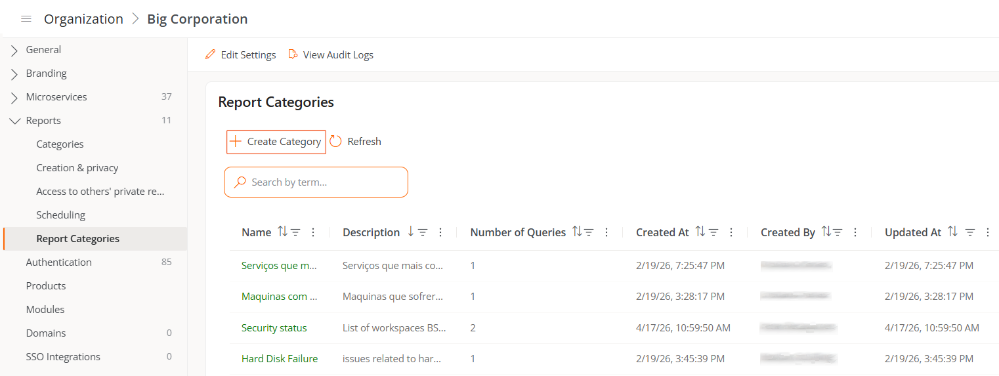
Task: Click the magnifier icon in search box
Action: click(x=240, y=182)
